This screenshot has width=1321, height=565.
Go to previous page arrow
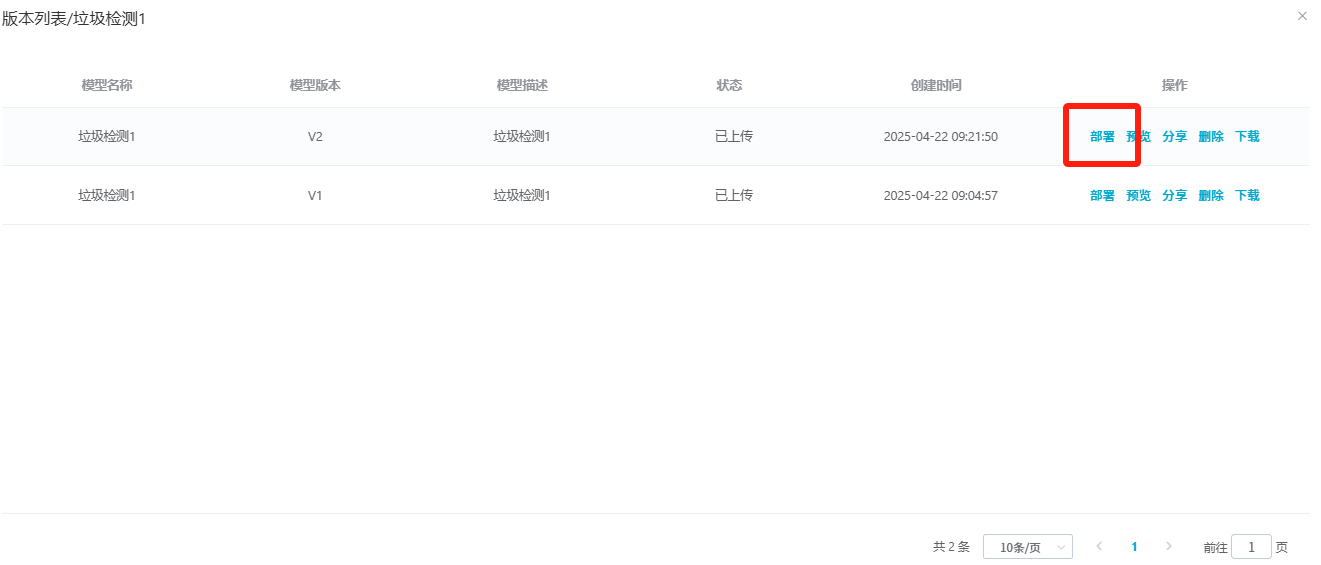1099,546
